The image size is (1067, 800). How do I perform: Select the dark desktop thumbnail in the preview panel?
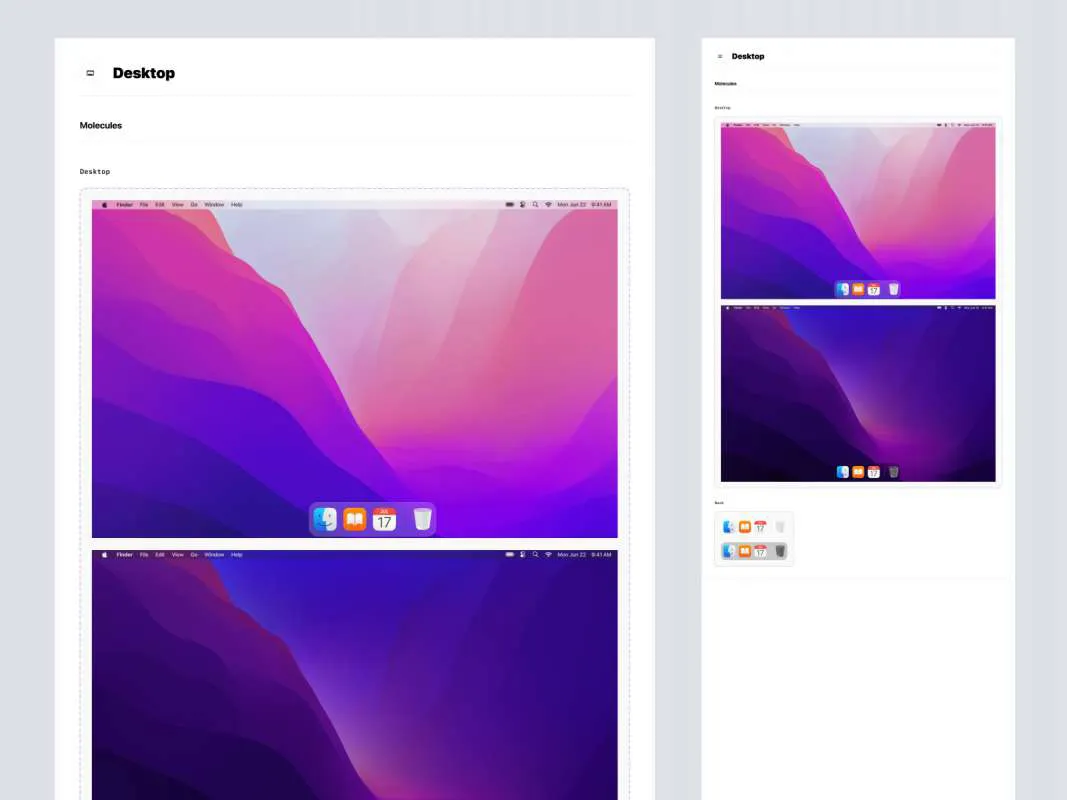[858, 392]
